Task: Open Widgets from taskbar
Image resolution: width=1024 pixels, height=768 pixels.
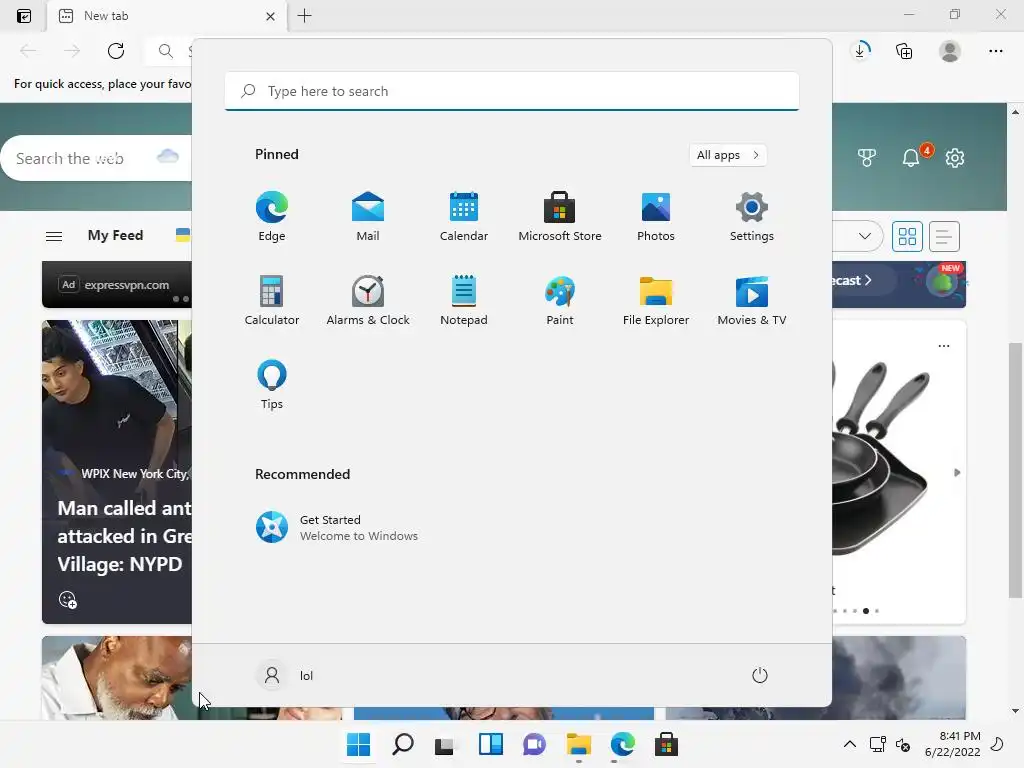Action: (x=490, y=744)
